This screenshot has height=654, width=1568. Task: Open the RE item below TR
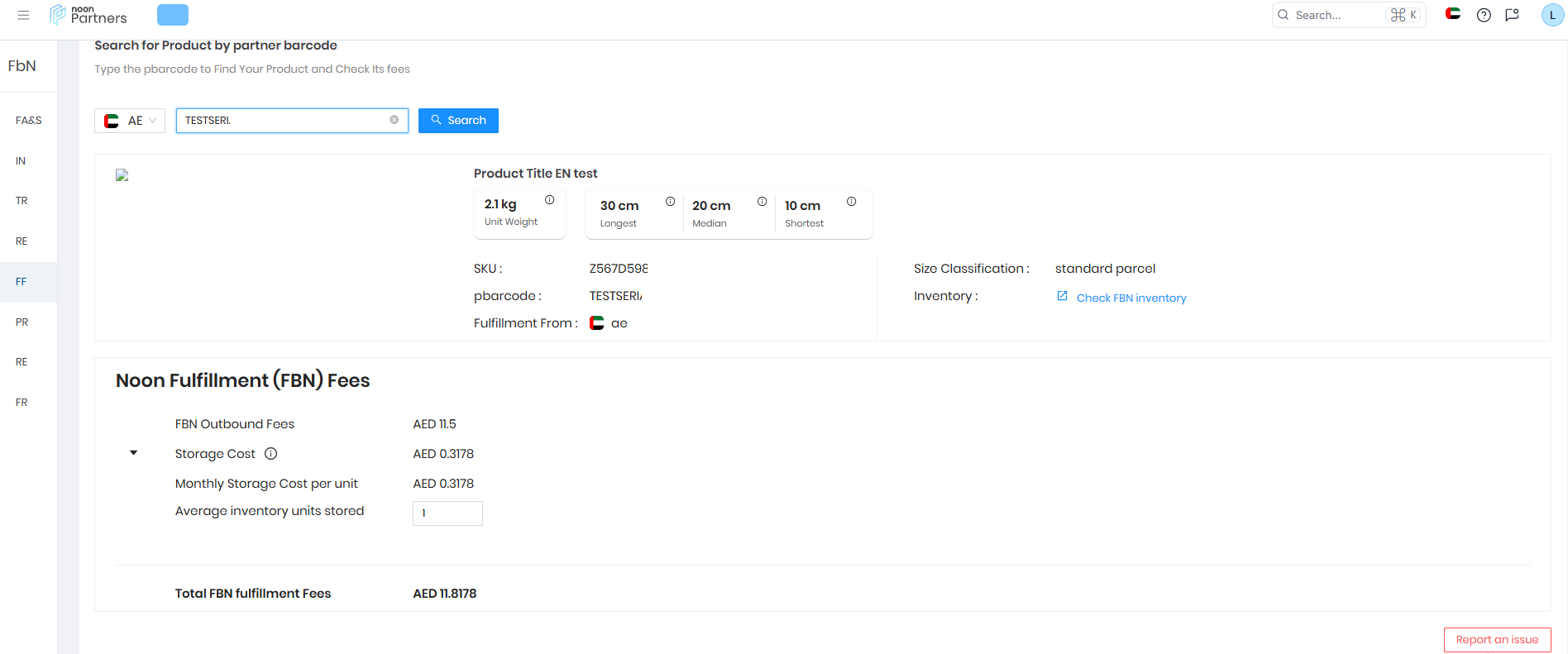[x=28, y=241]
